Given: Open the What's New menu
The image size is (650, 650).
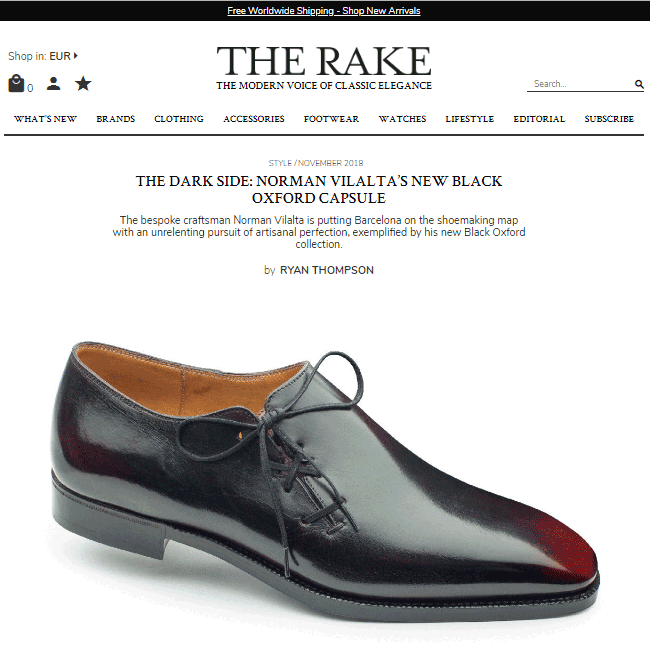Looking at the screenshot, I should coord(45,119).
